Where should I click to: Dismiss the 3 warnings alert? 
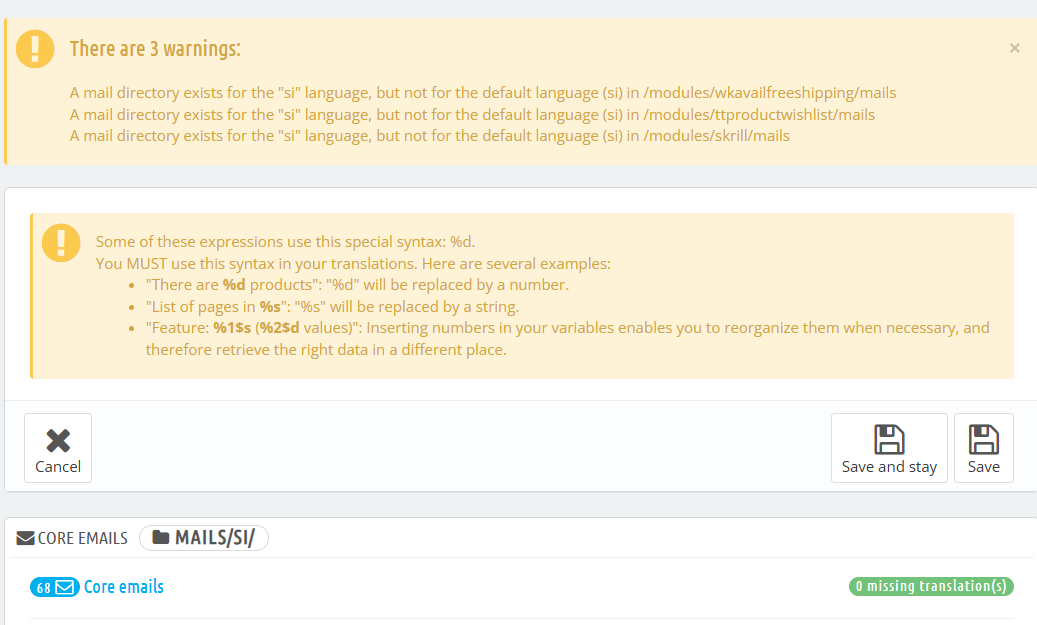(1014, 48)
